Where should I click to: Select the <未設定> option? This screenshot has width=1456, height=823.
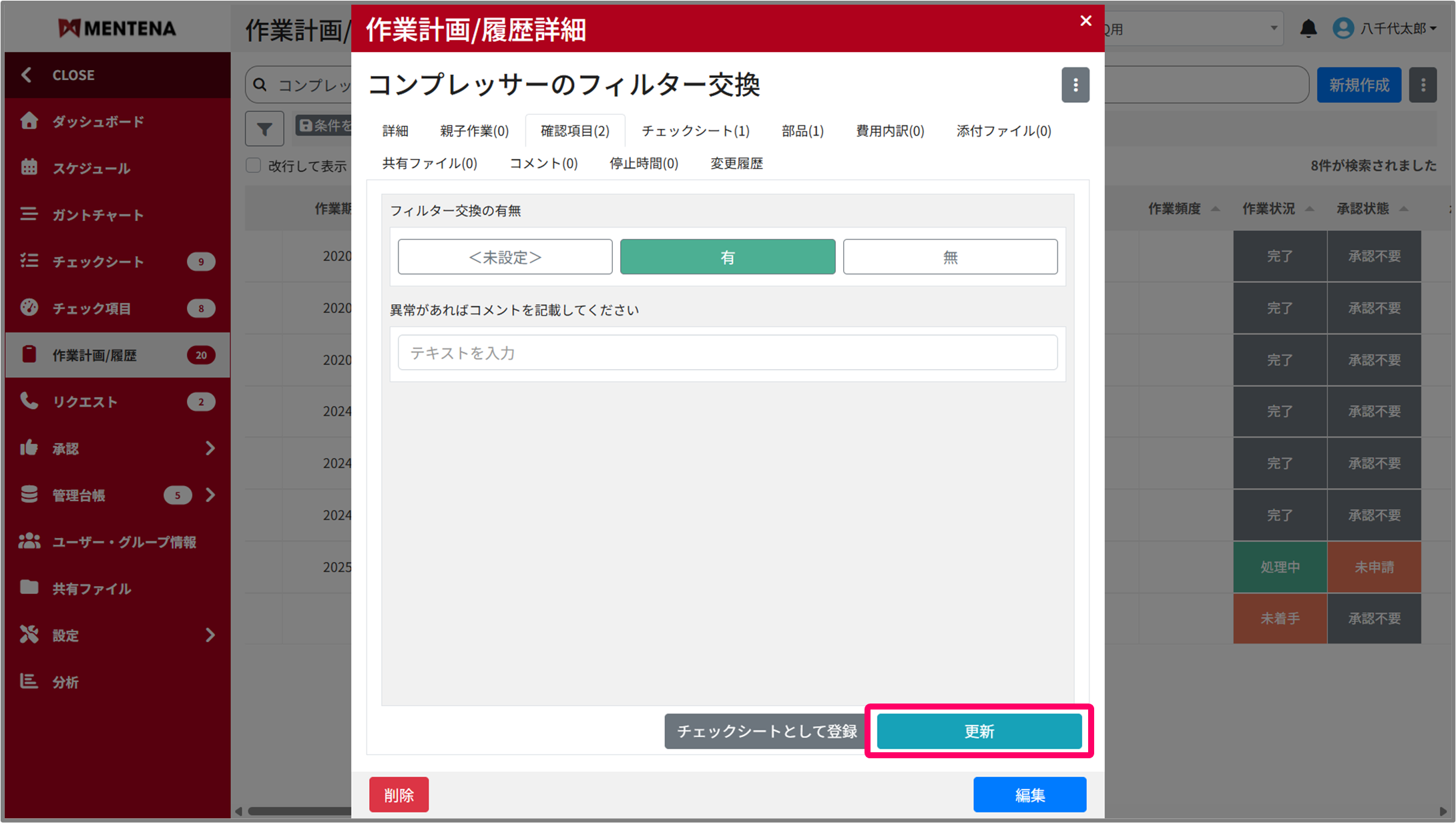(505, 257)
